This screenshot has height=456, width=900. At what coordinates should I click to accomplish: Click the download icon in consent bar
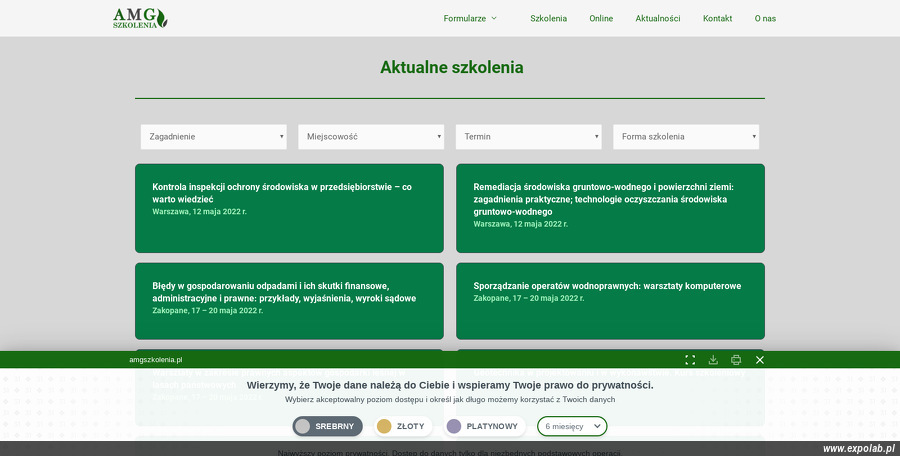coord(713,360)
